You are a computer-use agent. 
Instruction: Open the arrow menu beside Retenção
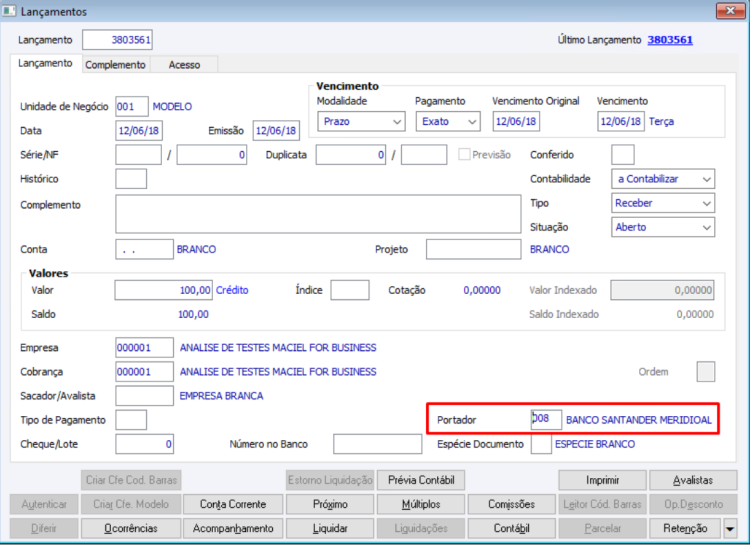point(730,529)
